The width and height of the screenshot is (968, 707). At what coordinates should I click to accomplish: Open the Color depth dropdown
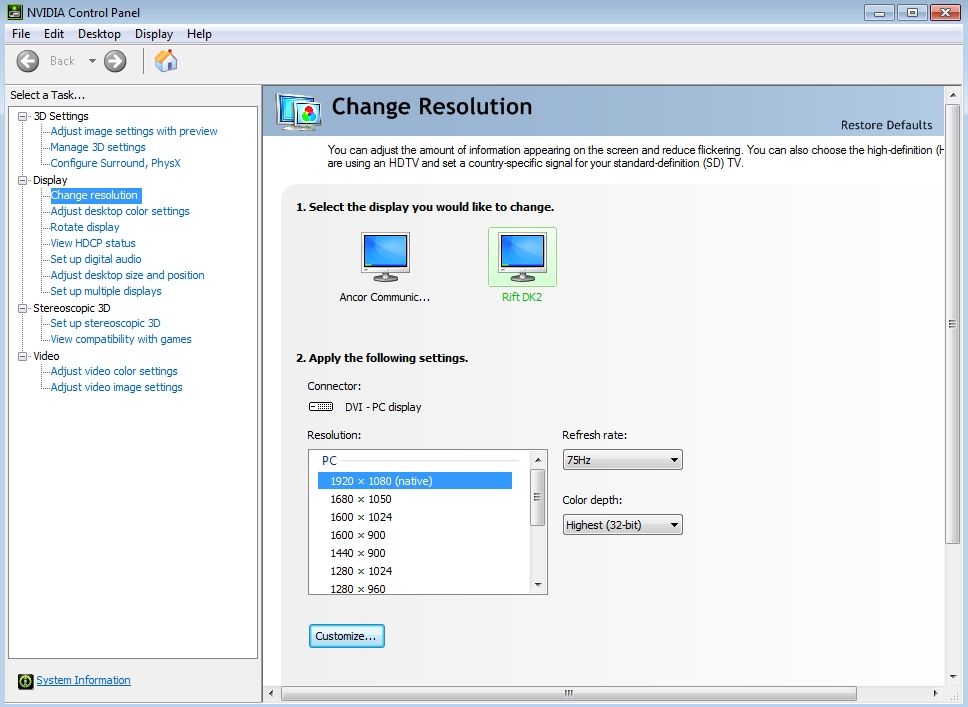pos(622,524)
